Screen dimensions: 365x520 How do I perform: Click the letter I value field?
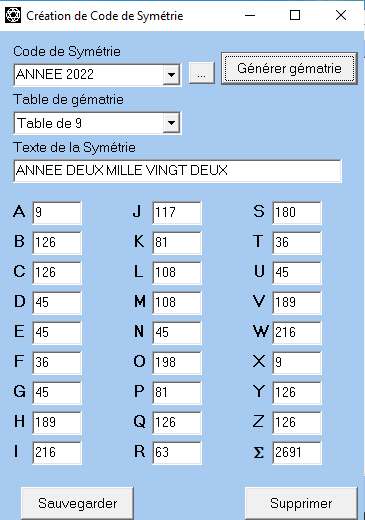(x=57, y=452)
